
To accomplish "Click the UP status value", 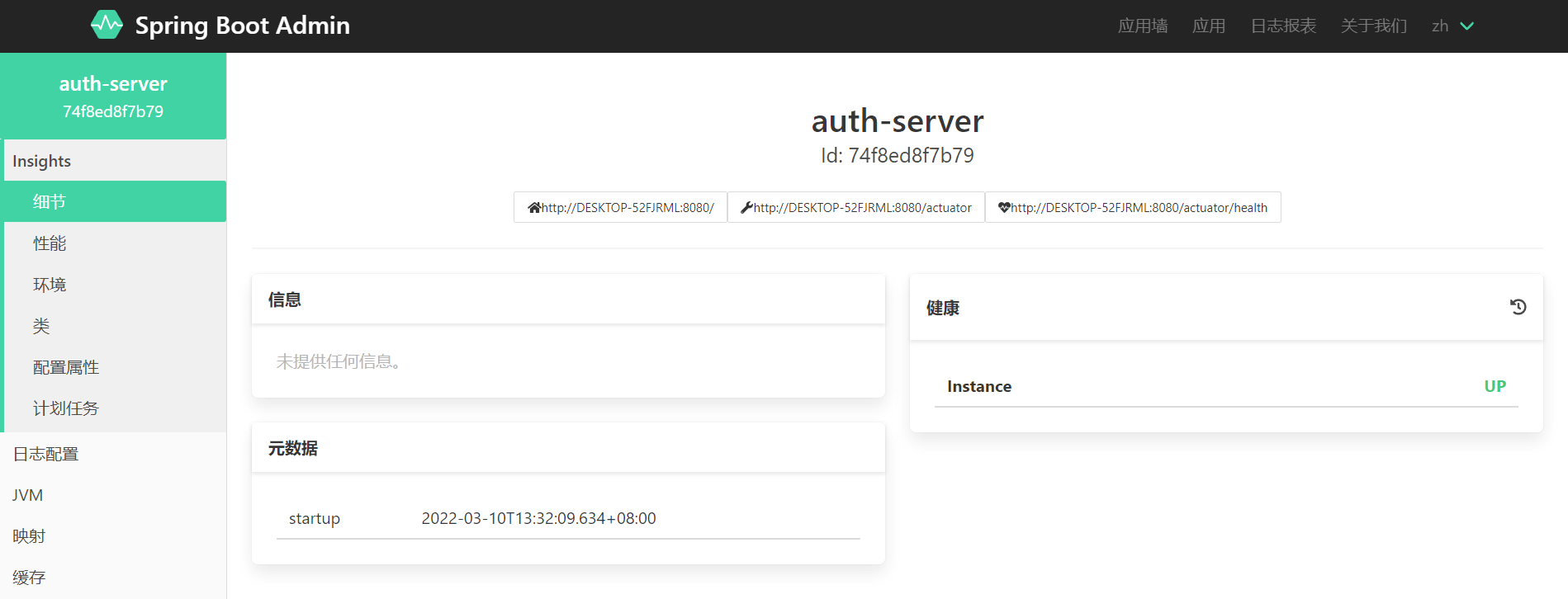I will pyautogui.click(x=1495, y=386).
